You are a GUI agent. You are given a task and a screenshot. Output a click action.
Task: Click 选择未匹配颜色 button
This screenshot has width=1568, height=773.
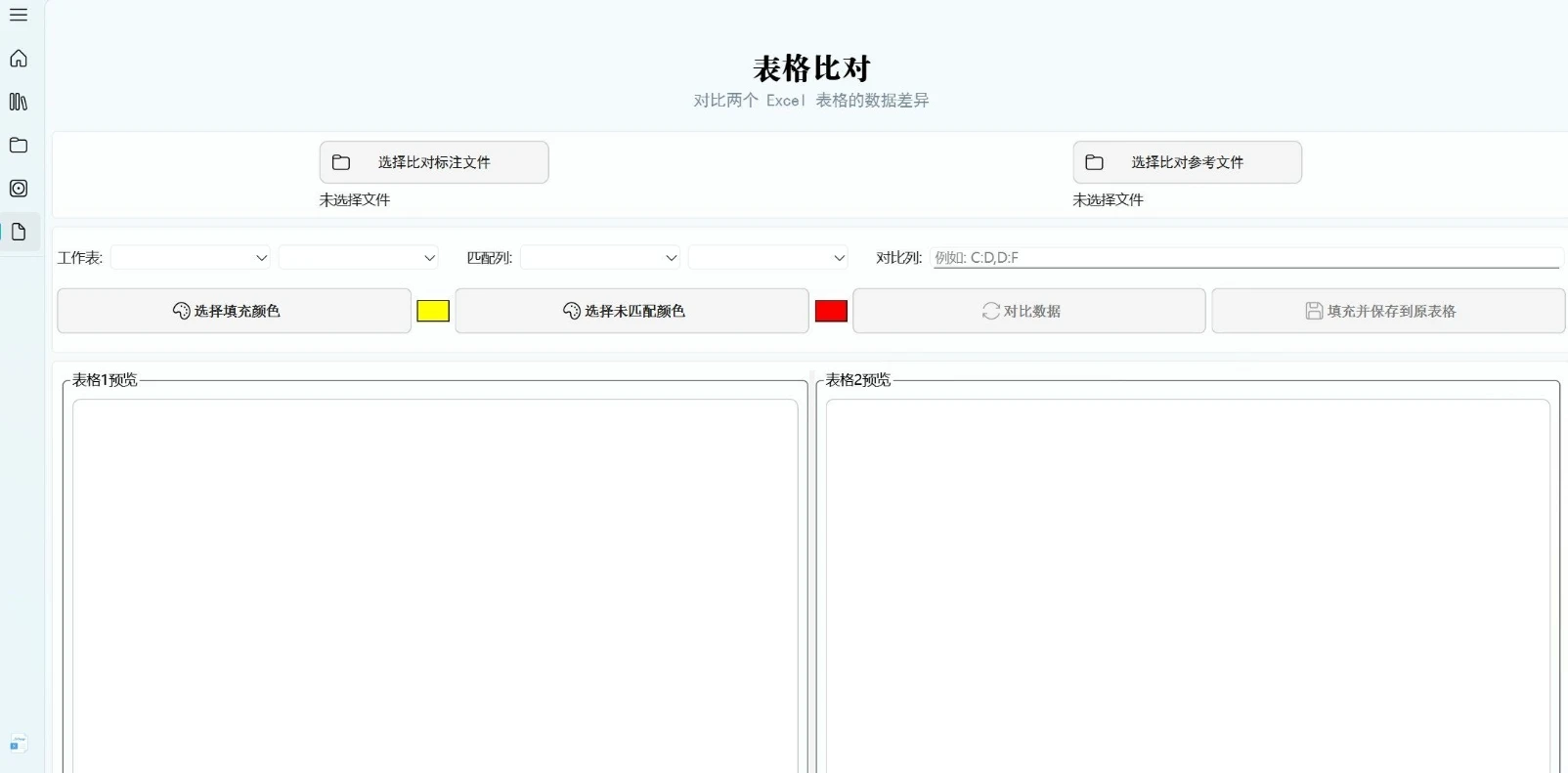pyautogui.click(x=632, y=311)
